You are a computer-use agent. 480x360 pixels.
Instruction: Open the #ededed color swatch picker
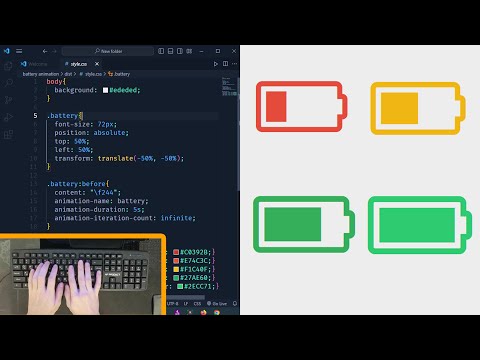click(x=105, y=90)
